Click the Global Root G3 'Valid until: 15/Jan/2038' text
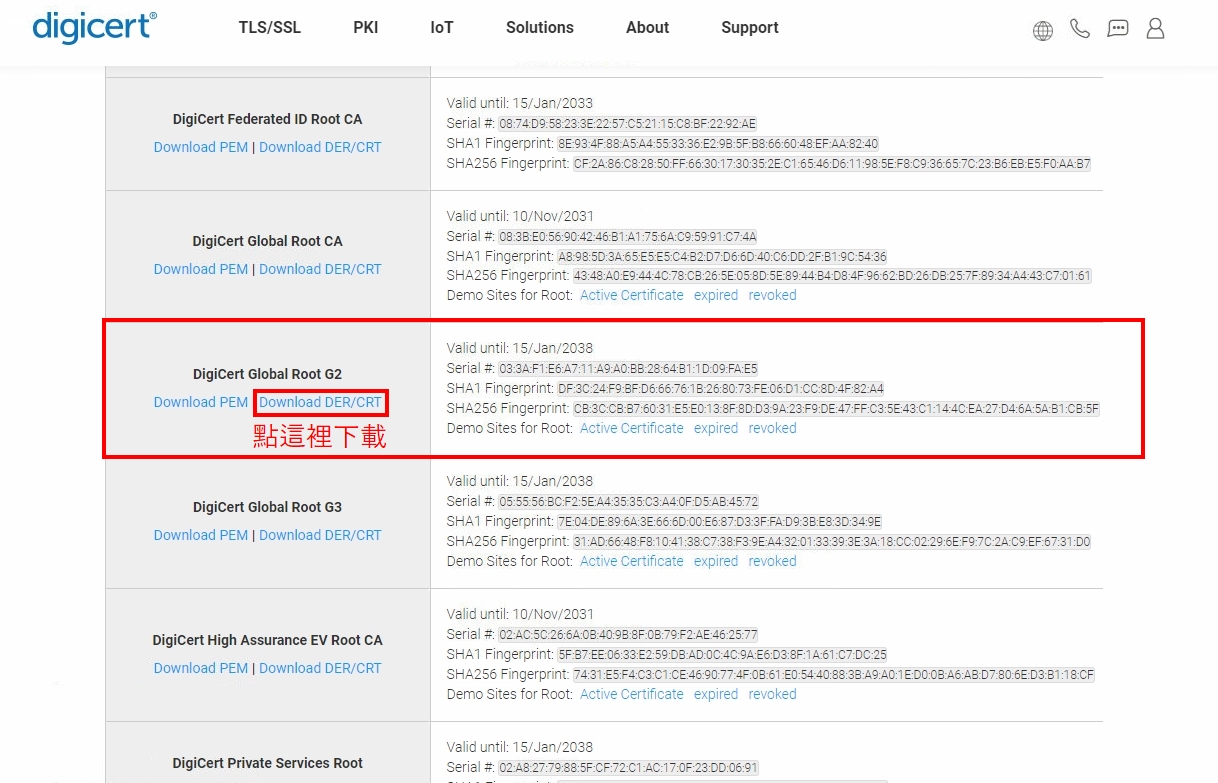 coord(520,482)
